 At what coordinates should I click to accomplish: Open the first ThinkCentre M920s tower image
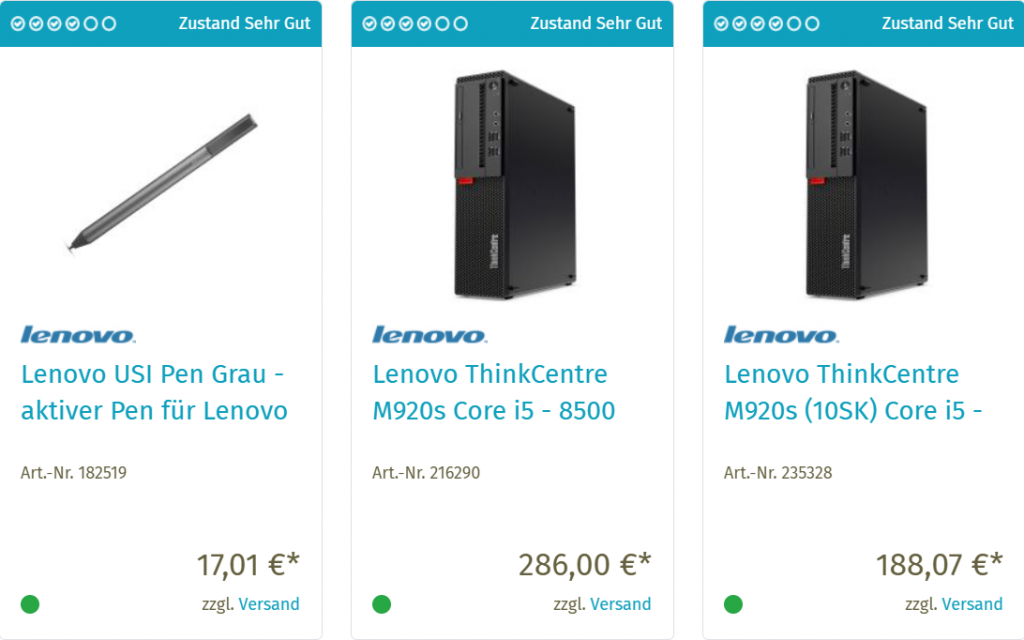coord(512,185)
